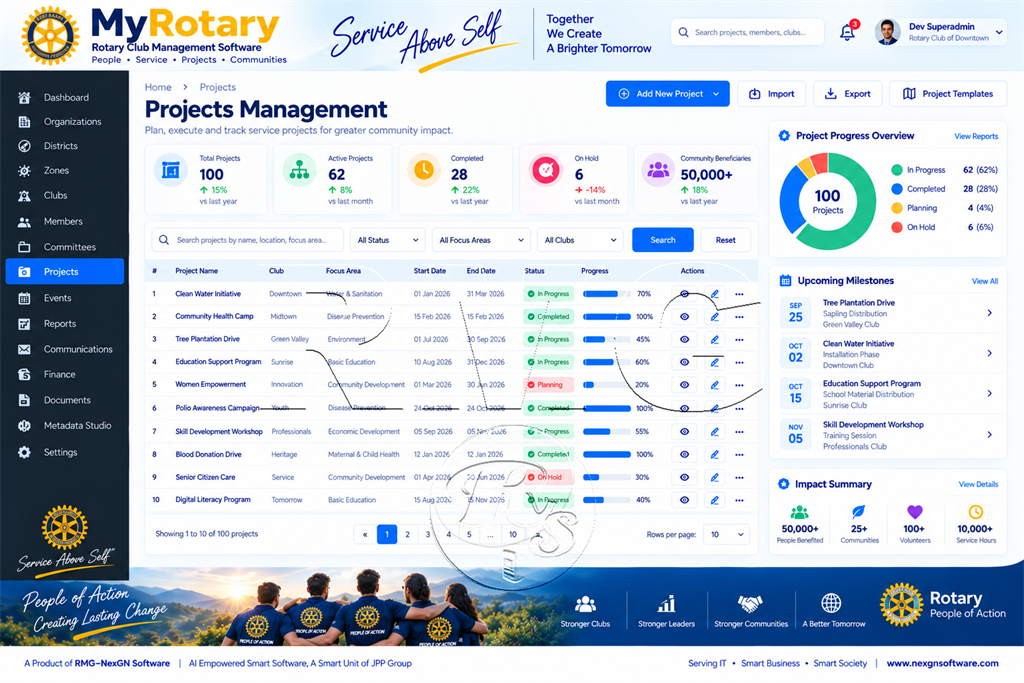This screenshot has width=1024, height=683.
Task: Edit the Digital Literacy Program project
Action: click(714, 500)
